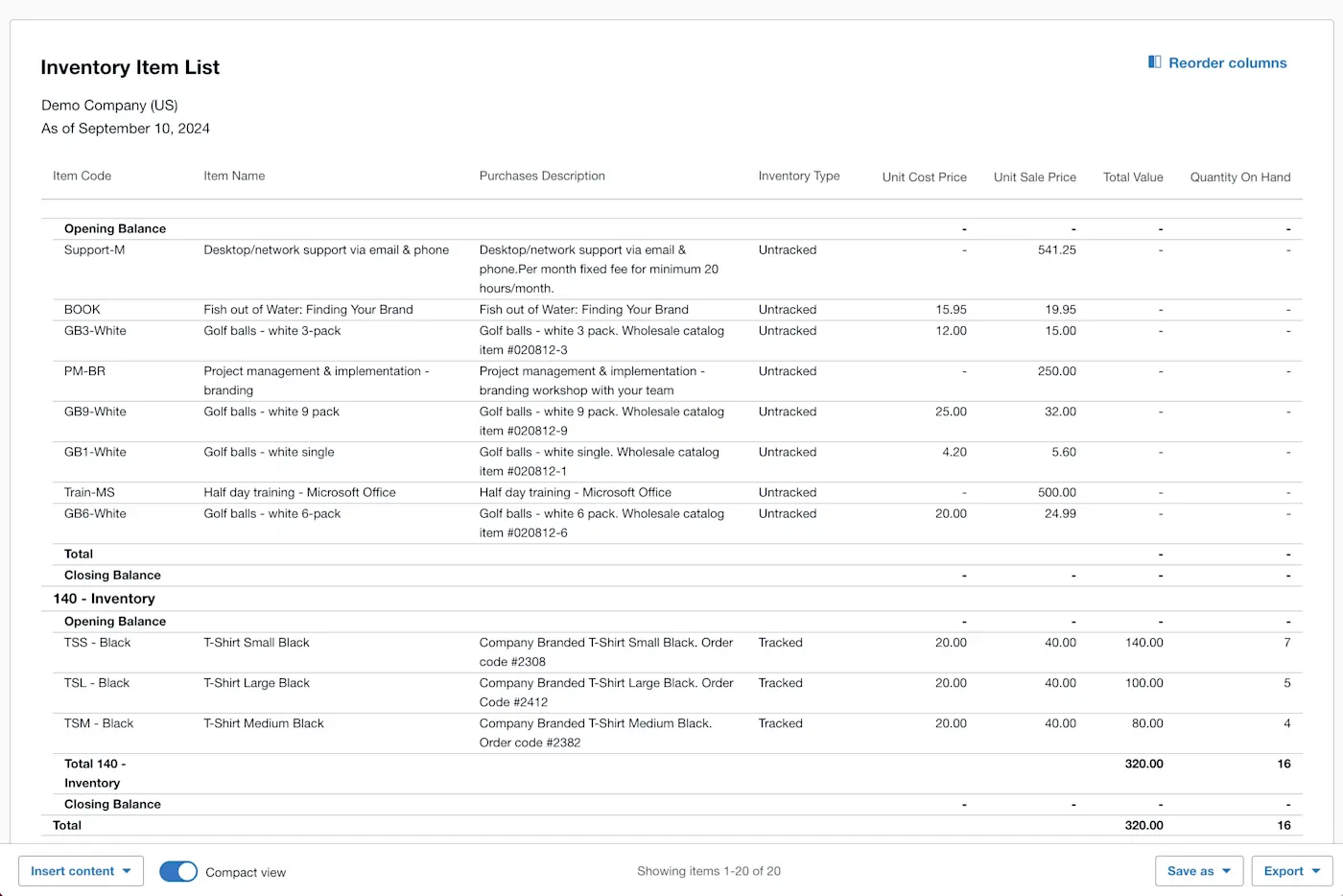
Task: Select the TSS - Black item code
Action: 97,642
